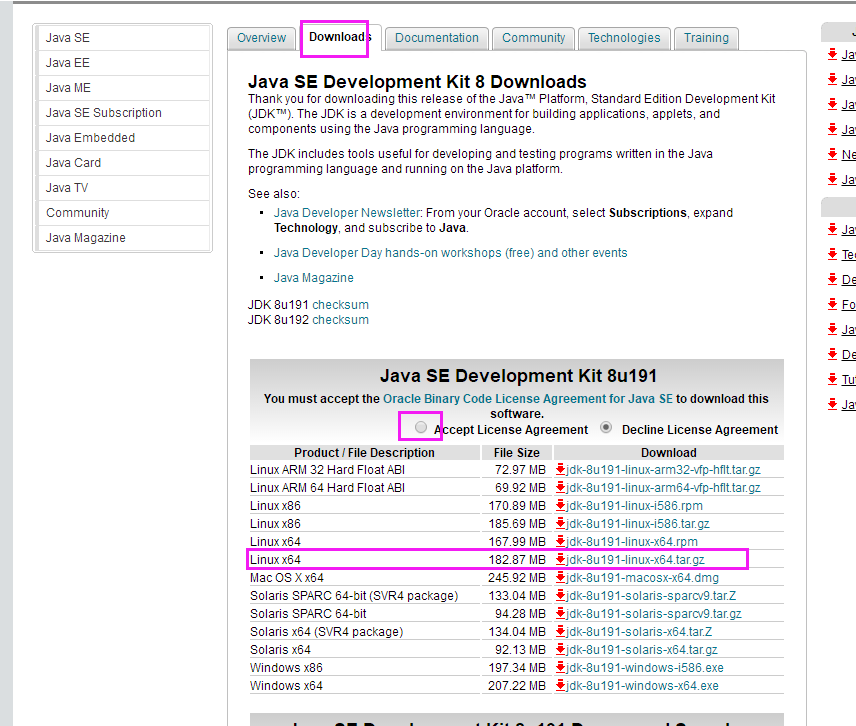Click the Download column header
The width and height of the screenshot is (856, 726).
[669, 453]
